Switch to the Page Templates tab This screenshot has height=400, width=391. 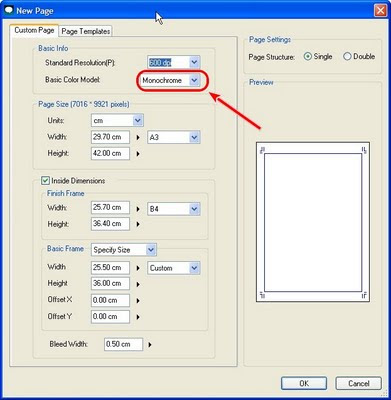coord(86,31)
